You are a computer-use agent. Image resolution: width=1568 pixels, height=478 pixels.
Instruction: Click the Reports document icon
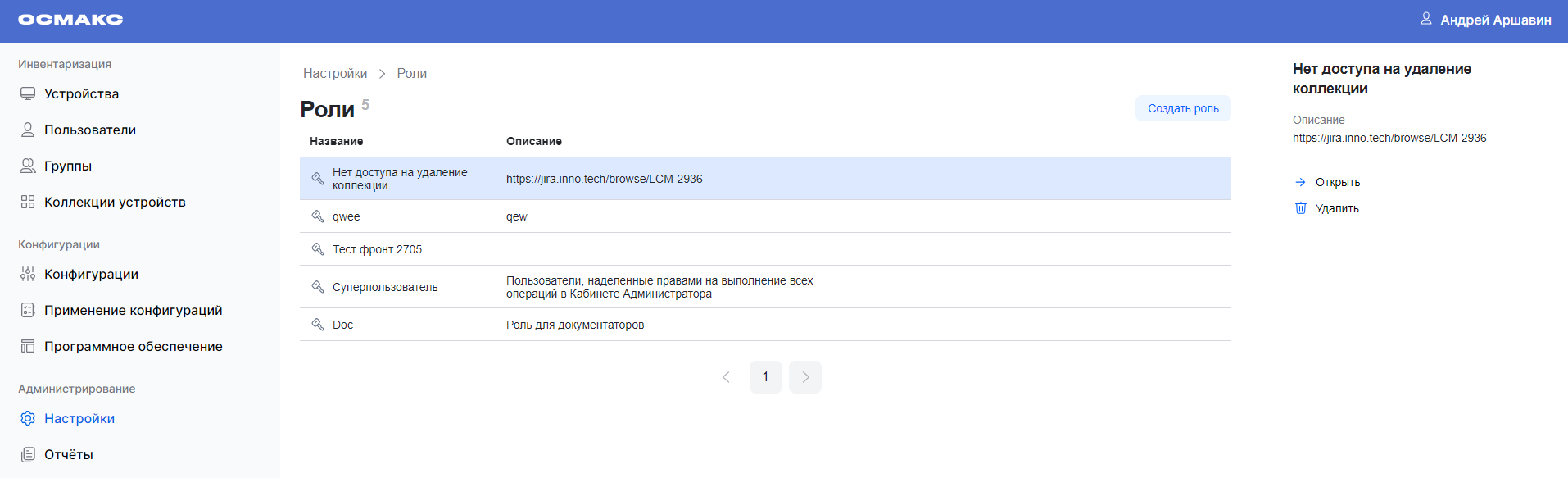click(x=28, y=454)
